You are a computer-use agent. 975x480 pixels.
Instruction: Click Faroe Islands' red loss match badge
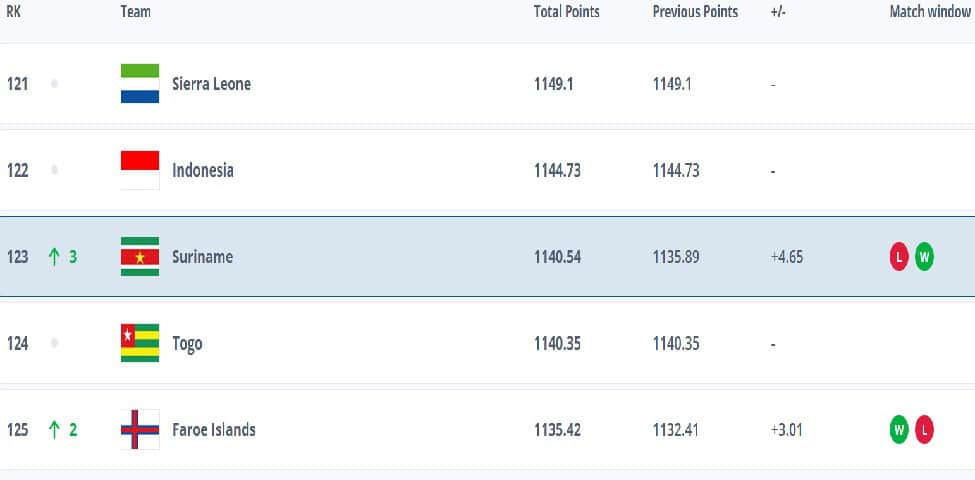pyautogui.click(x=924, y=430)
